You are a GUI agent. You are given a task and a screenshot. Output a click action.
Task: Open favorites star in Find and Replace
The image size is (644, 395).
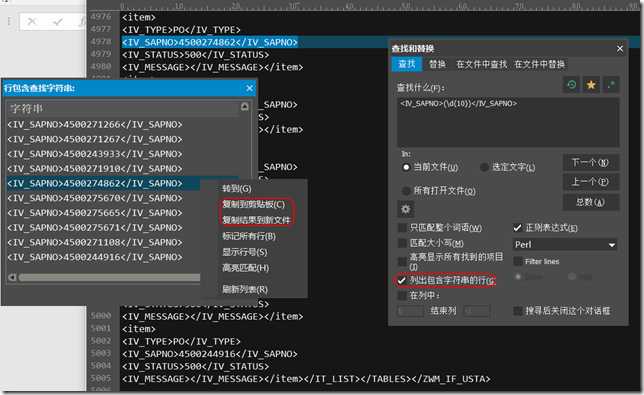click(x=591, y=85)
